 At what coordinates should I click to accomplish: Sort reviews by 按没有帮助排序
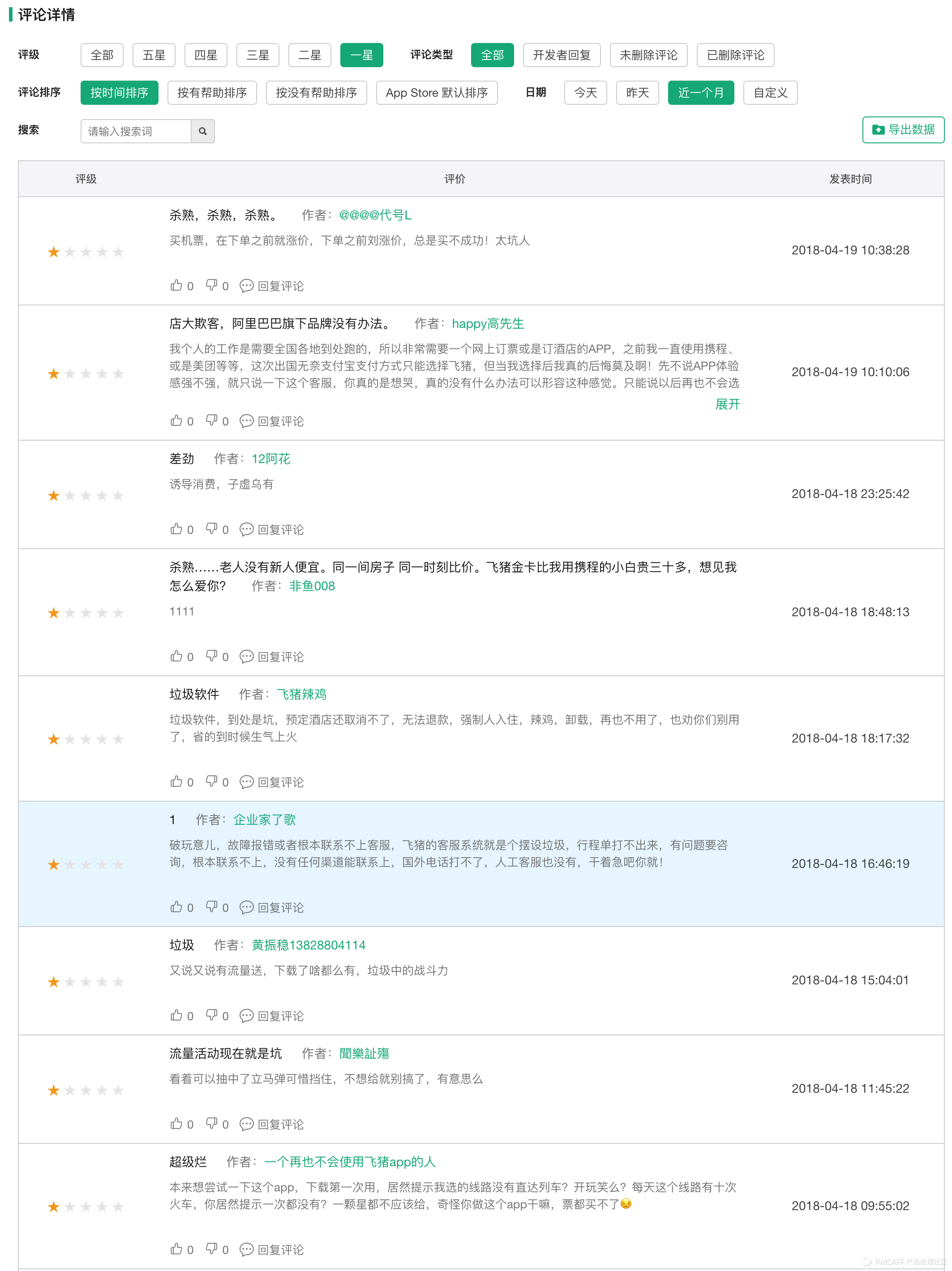click(317, 93)
